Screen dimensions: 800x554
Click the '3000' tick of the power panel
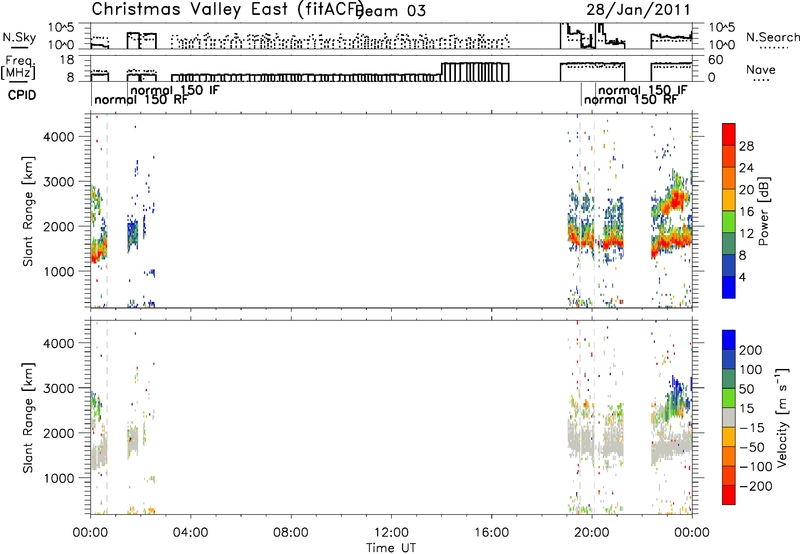58,182
